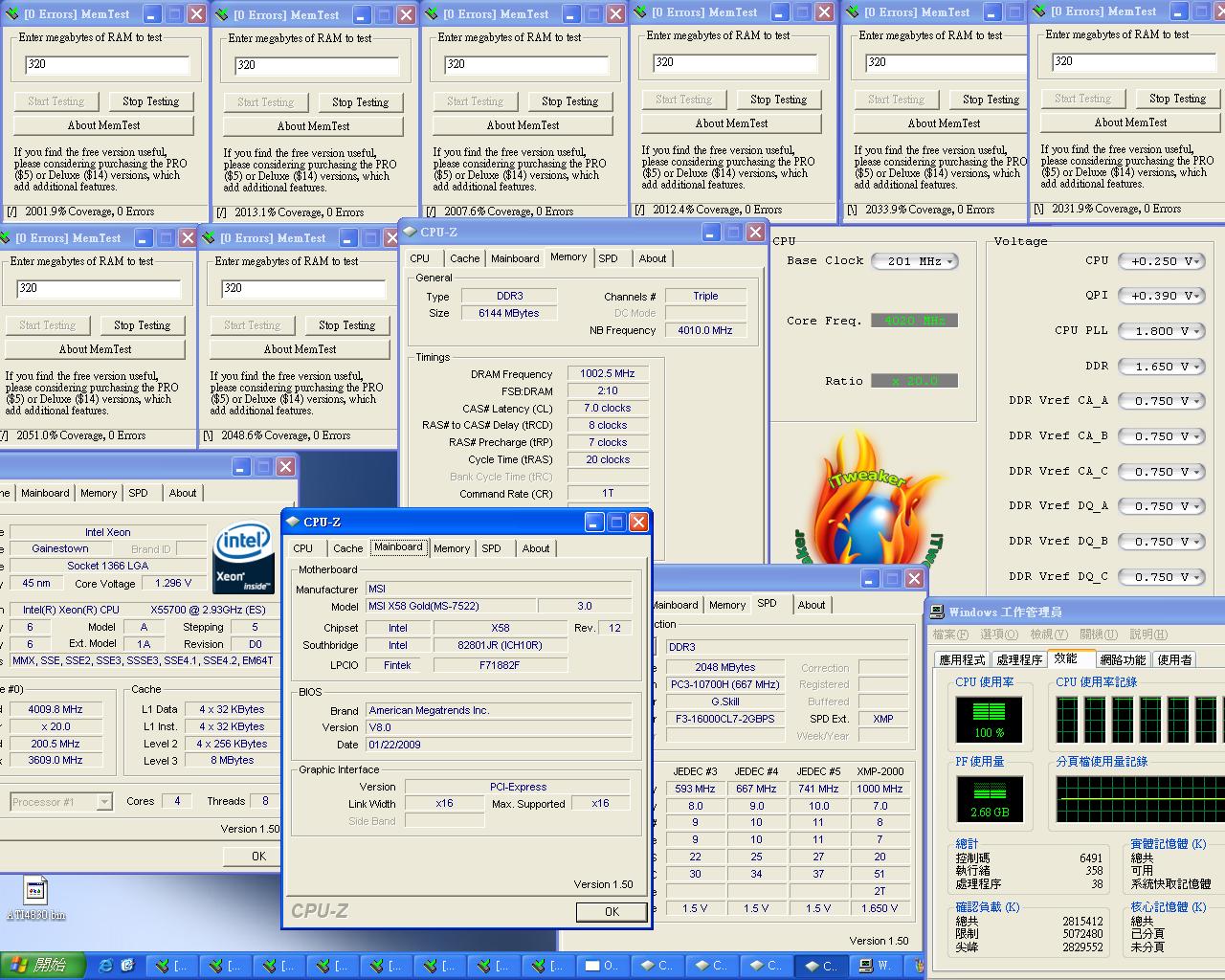Screen dimensions: 1225x980
Task: Switch to the 'W..' Task Manager taskbar button
Action: 875,966
